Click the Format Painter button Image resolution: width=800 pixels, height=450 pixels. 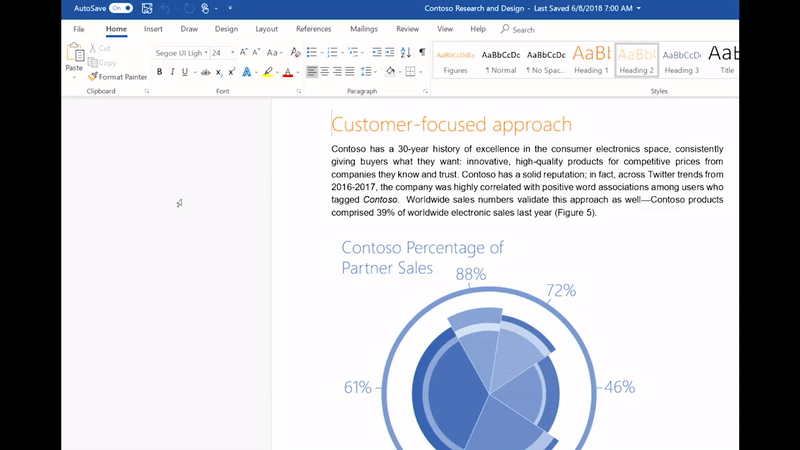117,77
